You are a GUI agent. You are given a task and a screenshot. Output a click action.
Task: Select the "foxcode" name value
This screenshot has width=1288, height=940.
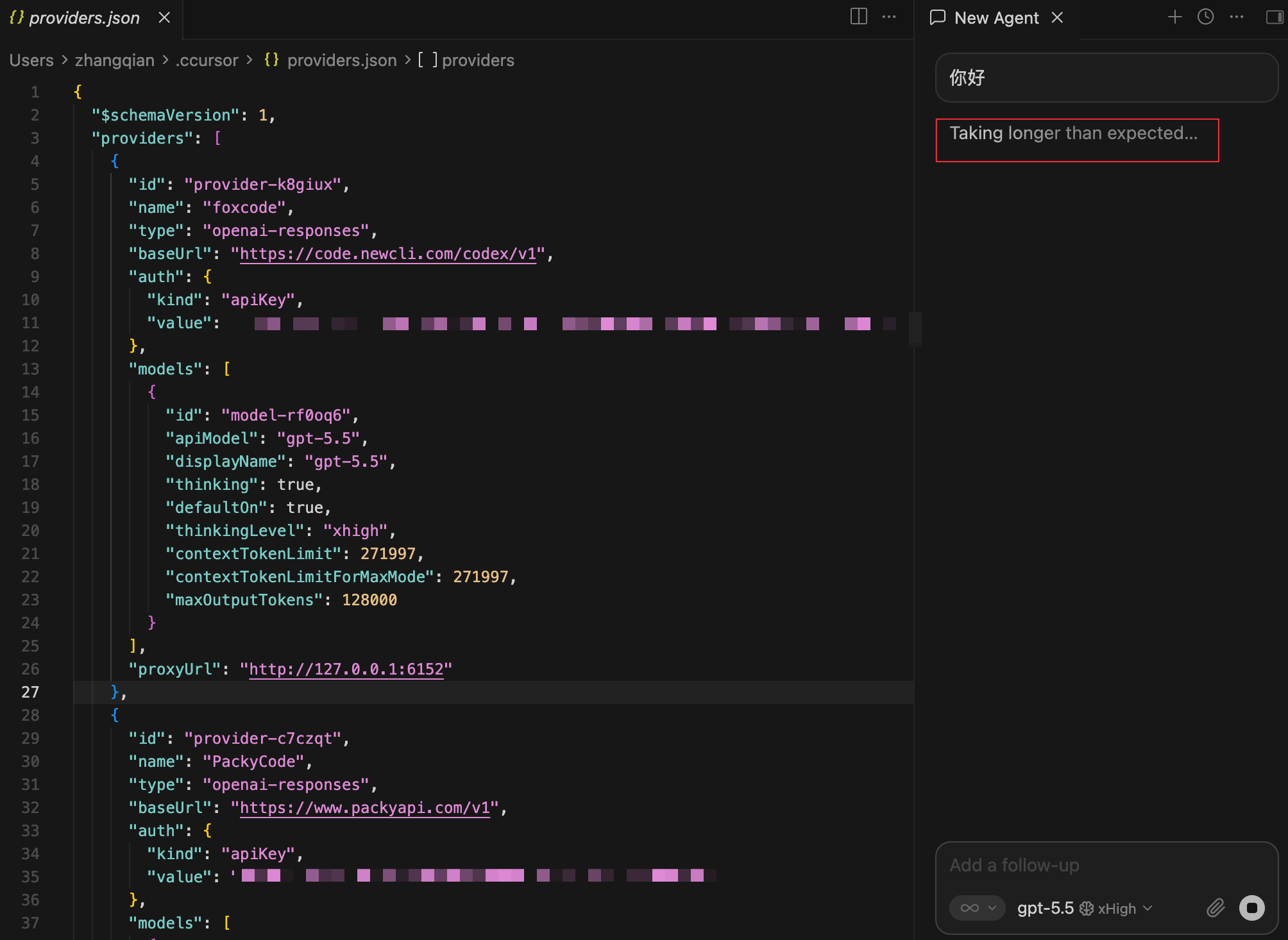pyautogui.click(x=244, y=208)
